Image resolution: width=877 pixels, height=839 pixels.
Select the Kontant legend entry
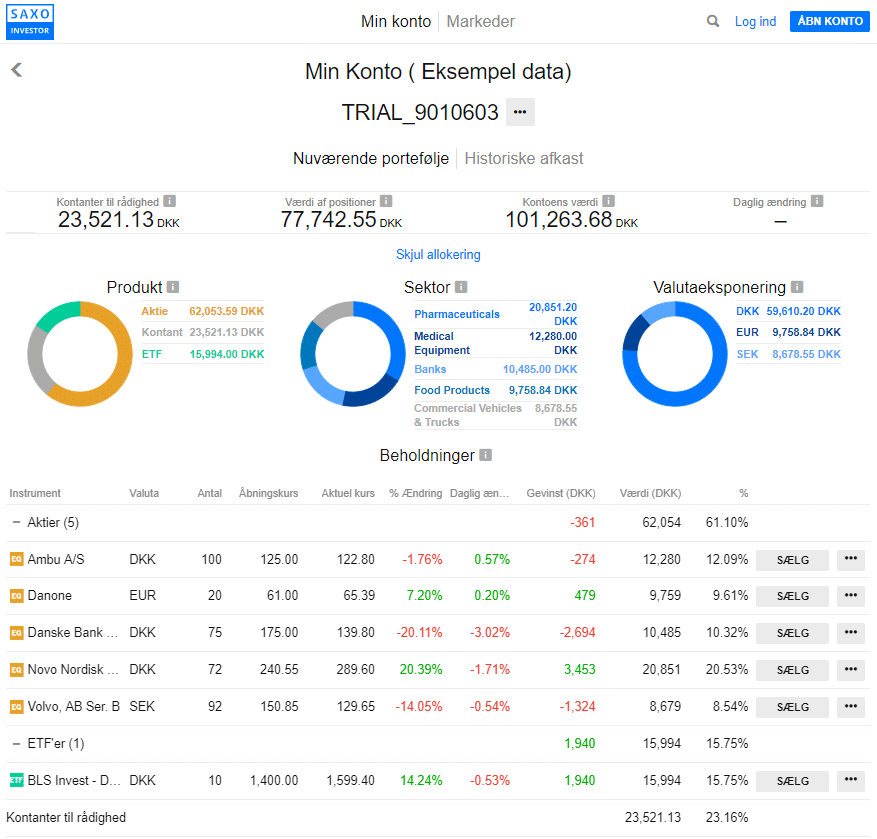[x=202, y=332]
